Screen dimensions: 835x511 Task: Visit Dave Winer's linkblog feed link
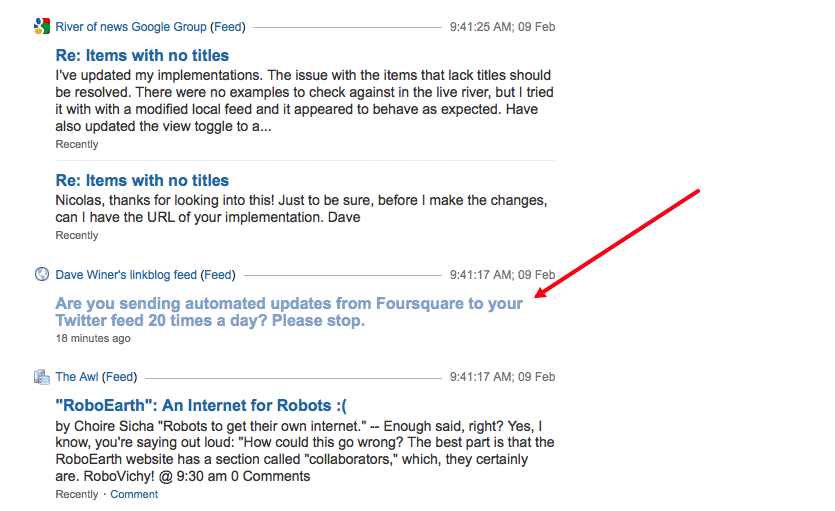click(x=126, y=274)
